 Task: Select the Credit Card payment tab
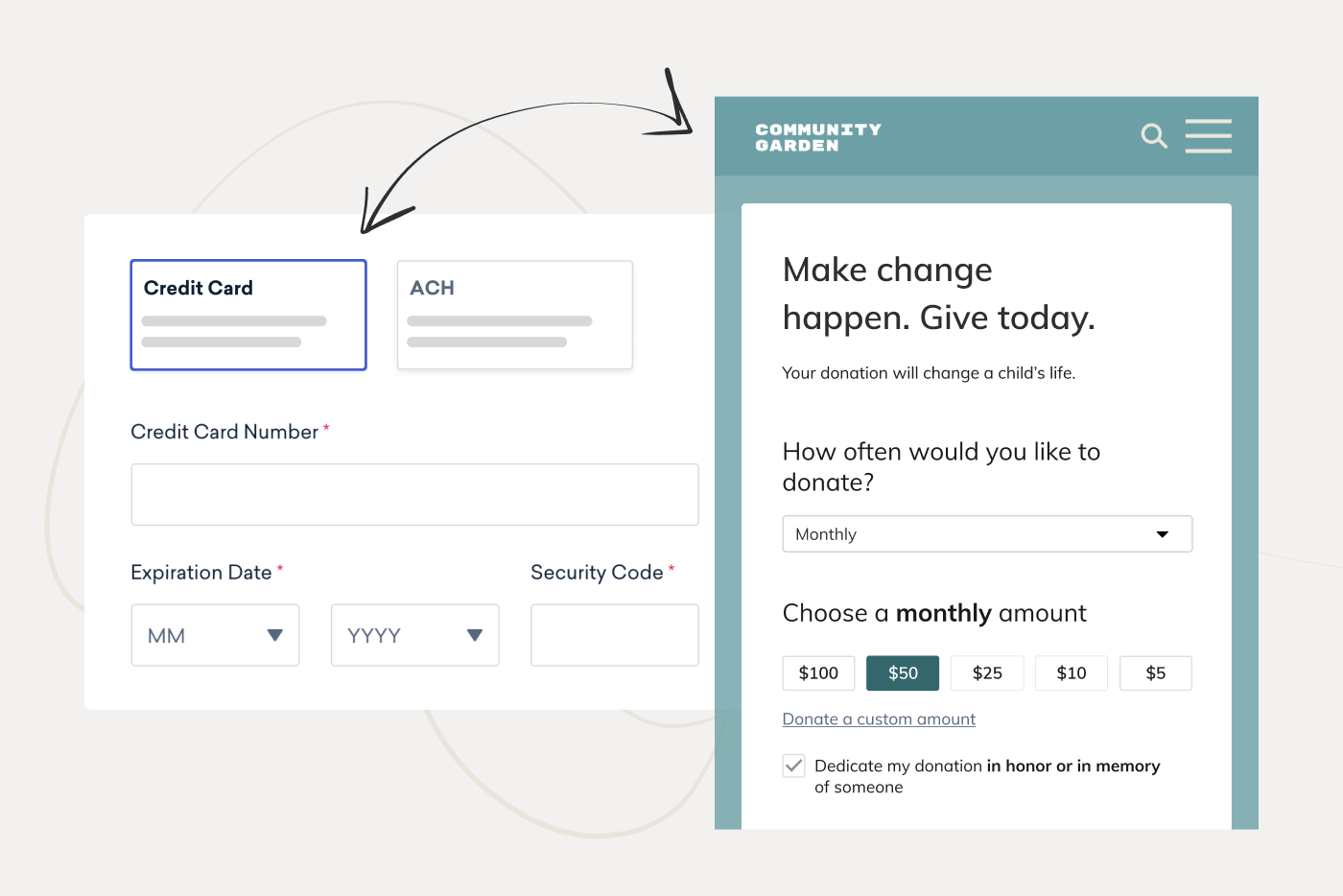(x=247, y=315)
